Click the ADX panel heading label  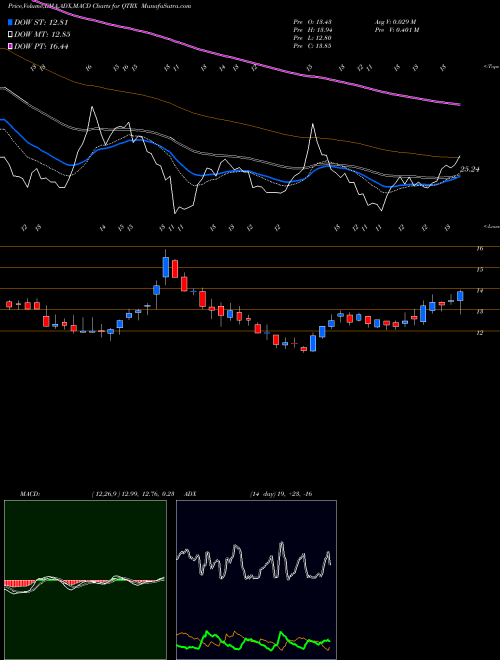191,494
